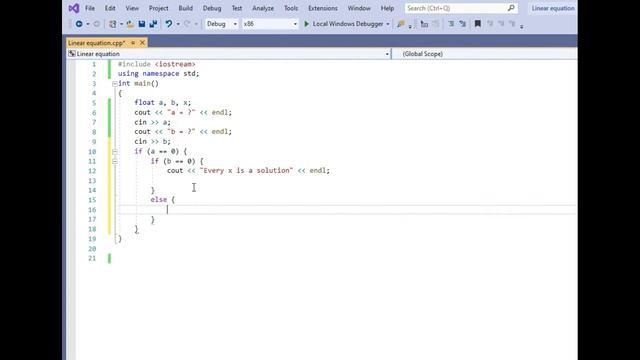Collapse the if (a == 0) block

click(x=115, y=151)
